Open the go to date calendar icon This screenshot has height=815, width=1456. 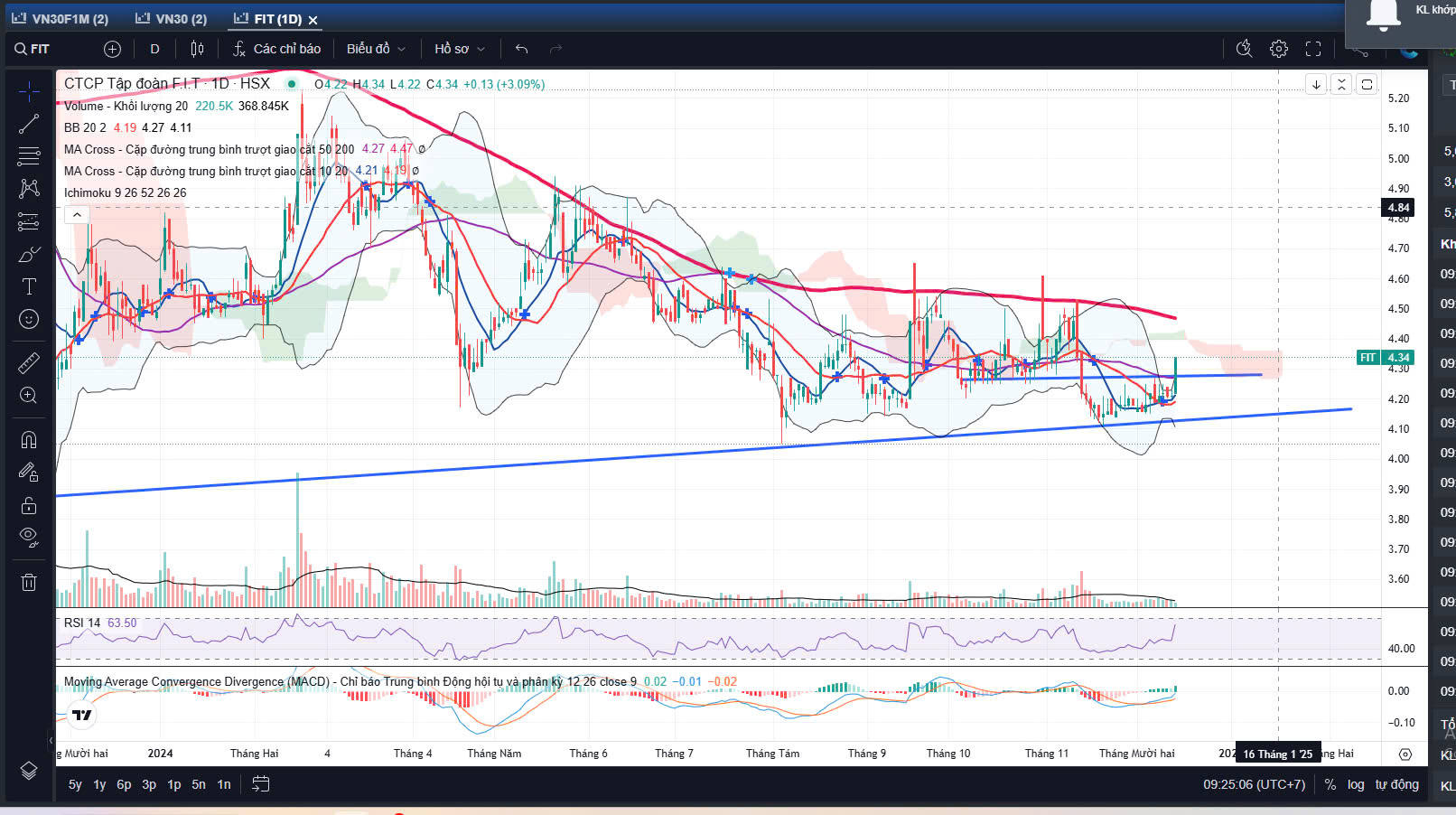[260, 784]
